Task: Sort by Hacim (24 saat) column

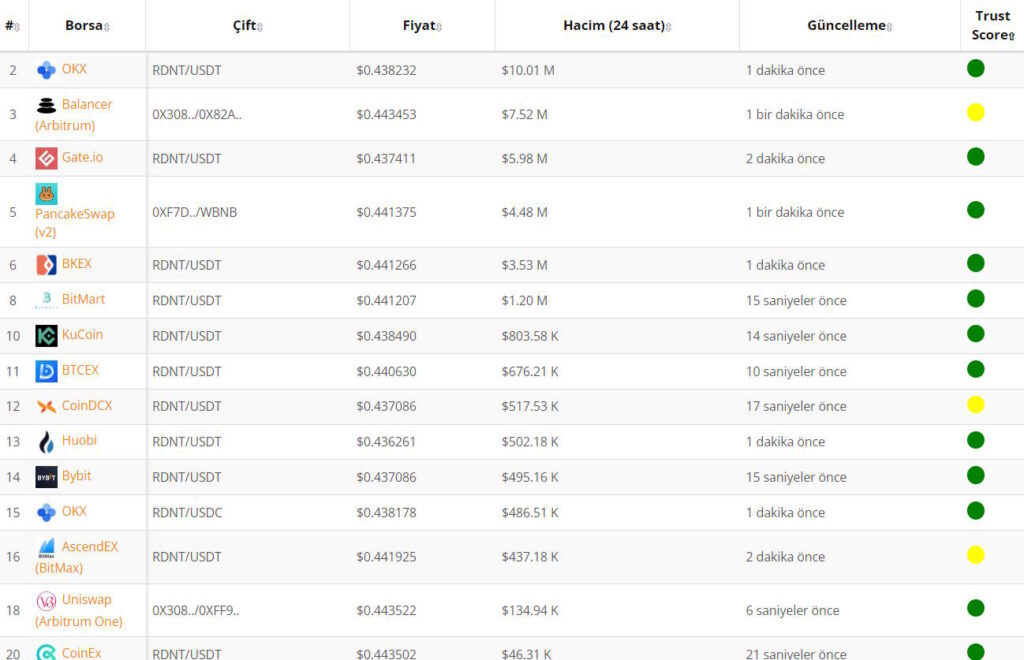Action: coord(617,25)
